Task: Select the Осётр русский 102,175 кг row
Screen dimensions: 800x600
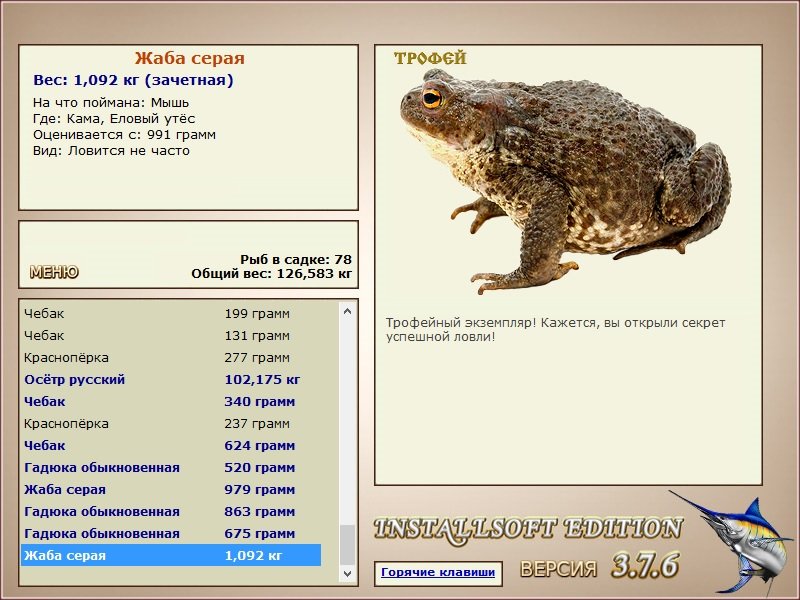Action: click(x=171, y=380)
